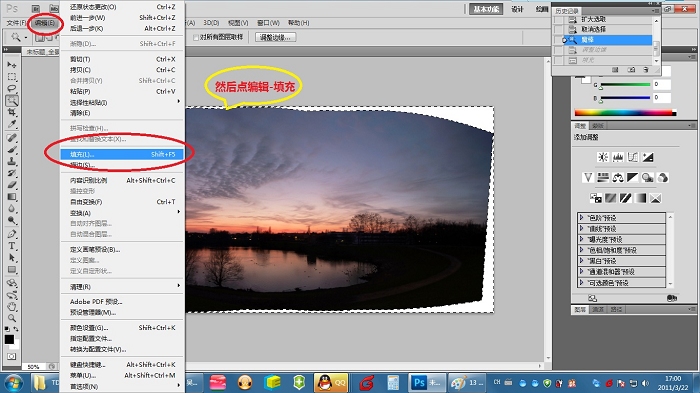
Task: Click the 调整边缘... button
Action: tap(275, 38)
